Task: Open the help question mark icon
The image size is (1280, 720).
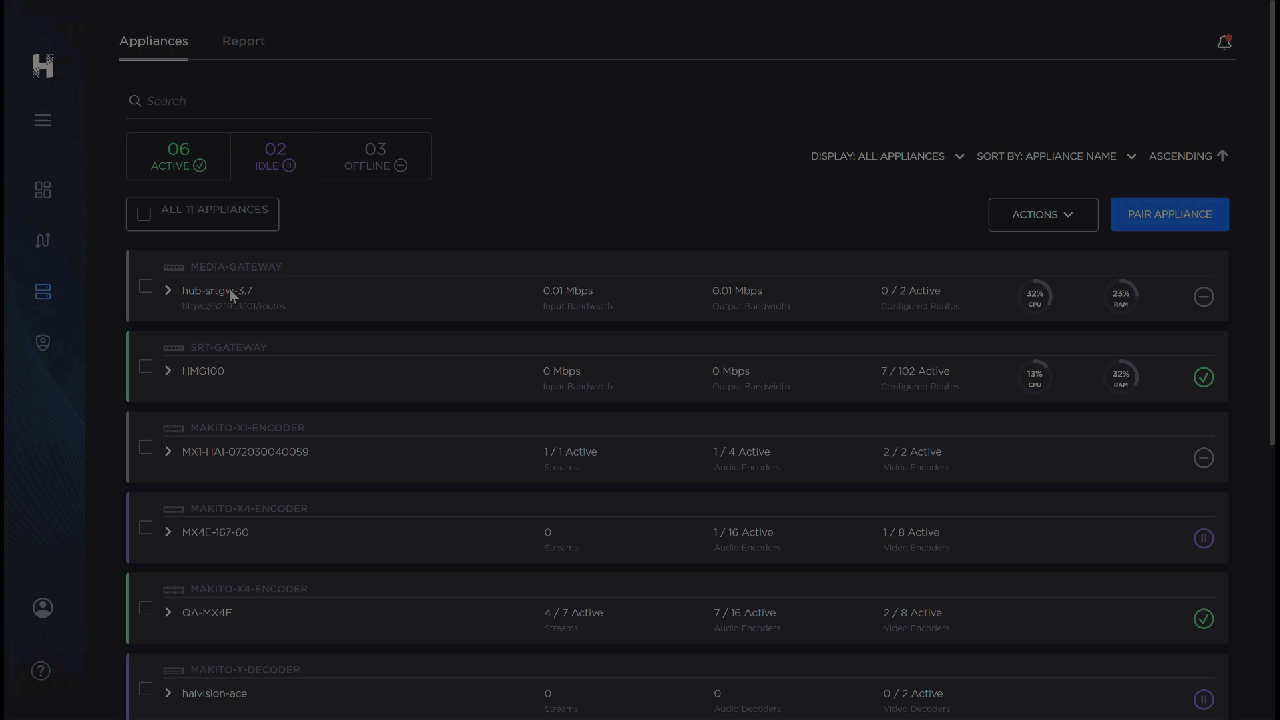Action: (x=41, y=671)
